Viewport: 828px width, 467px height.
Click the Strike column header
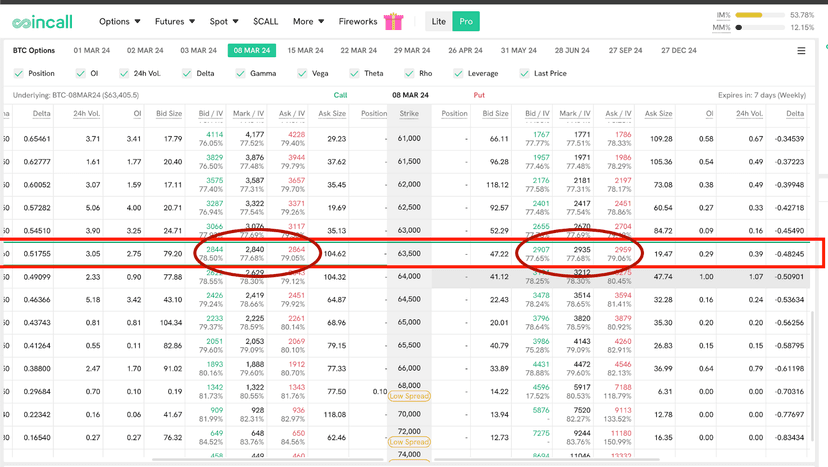(409, 114)
